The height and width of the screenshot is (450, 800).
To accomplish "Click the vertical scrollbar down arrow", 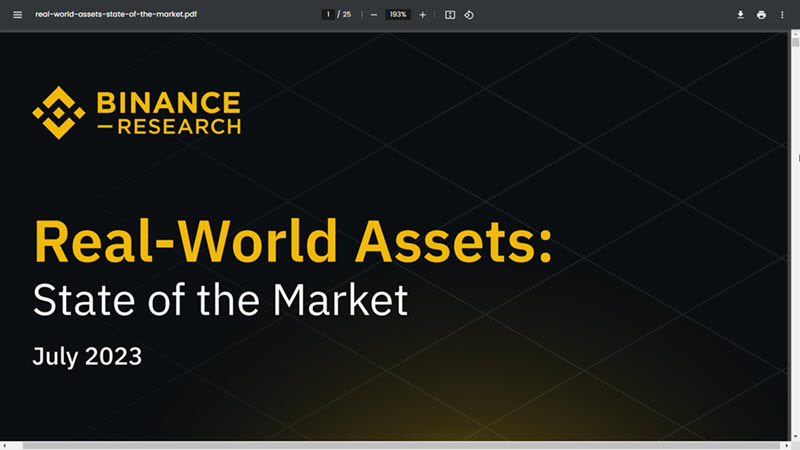I will tap(795, 437).
